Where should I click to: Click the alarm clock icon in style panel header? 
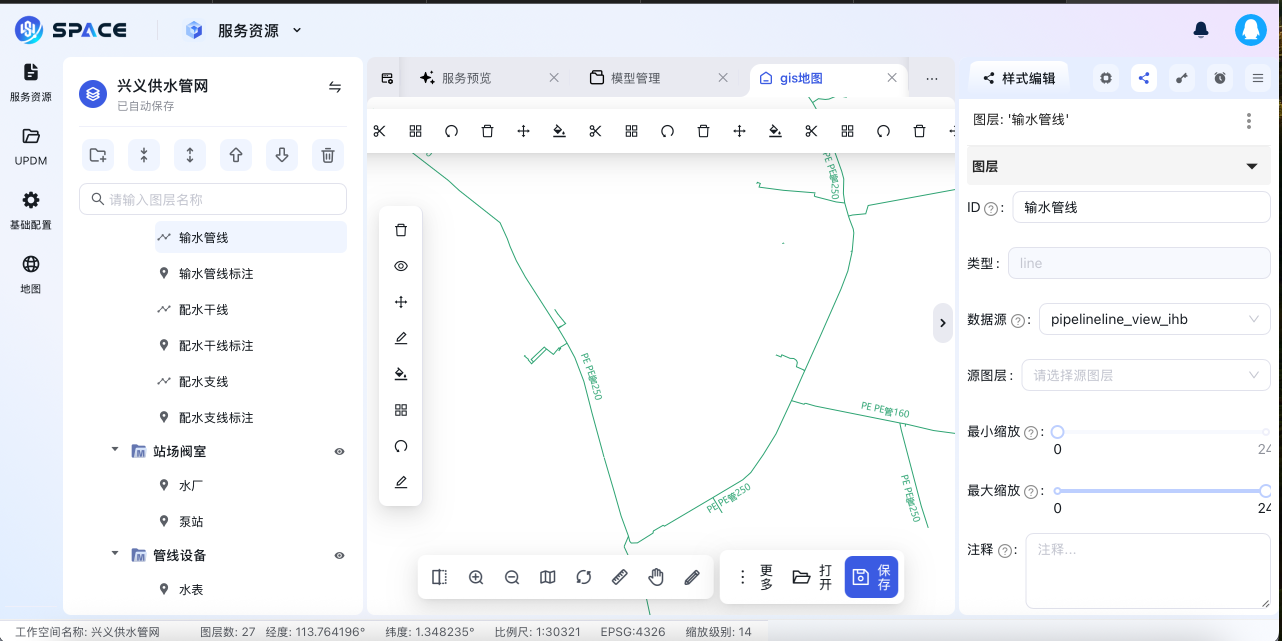coord(1219,77)
